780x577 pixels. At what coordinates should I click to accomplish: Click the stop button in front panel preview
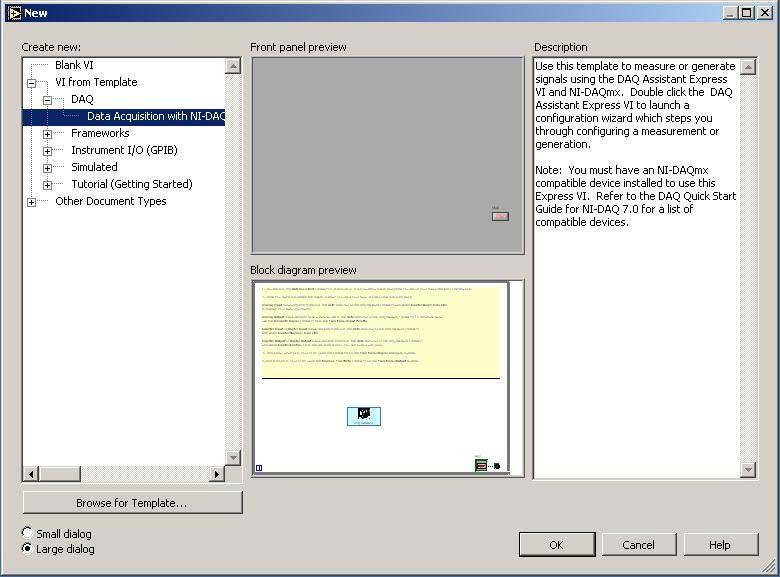tap(500, 216)
